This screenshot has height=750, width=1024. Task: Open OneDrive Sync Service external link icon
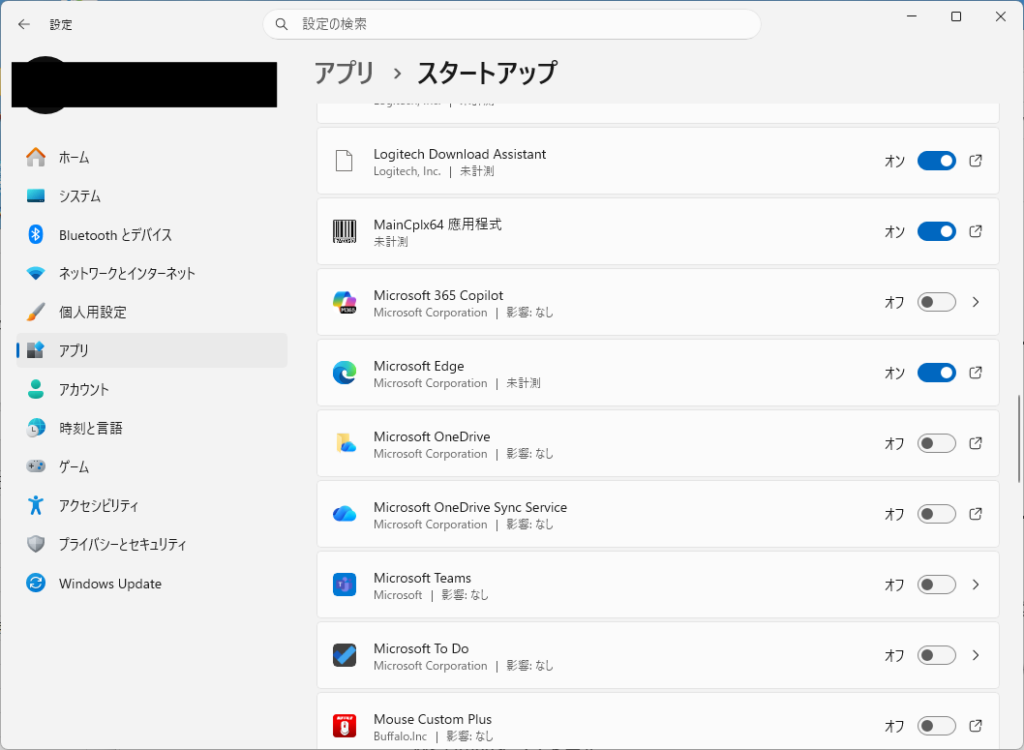point(975,514)
